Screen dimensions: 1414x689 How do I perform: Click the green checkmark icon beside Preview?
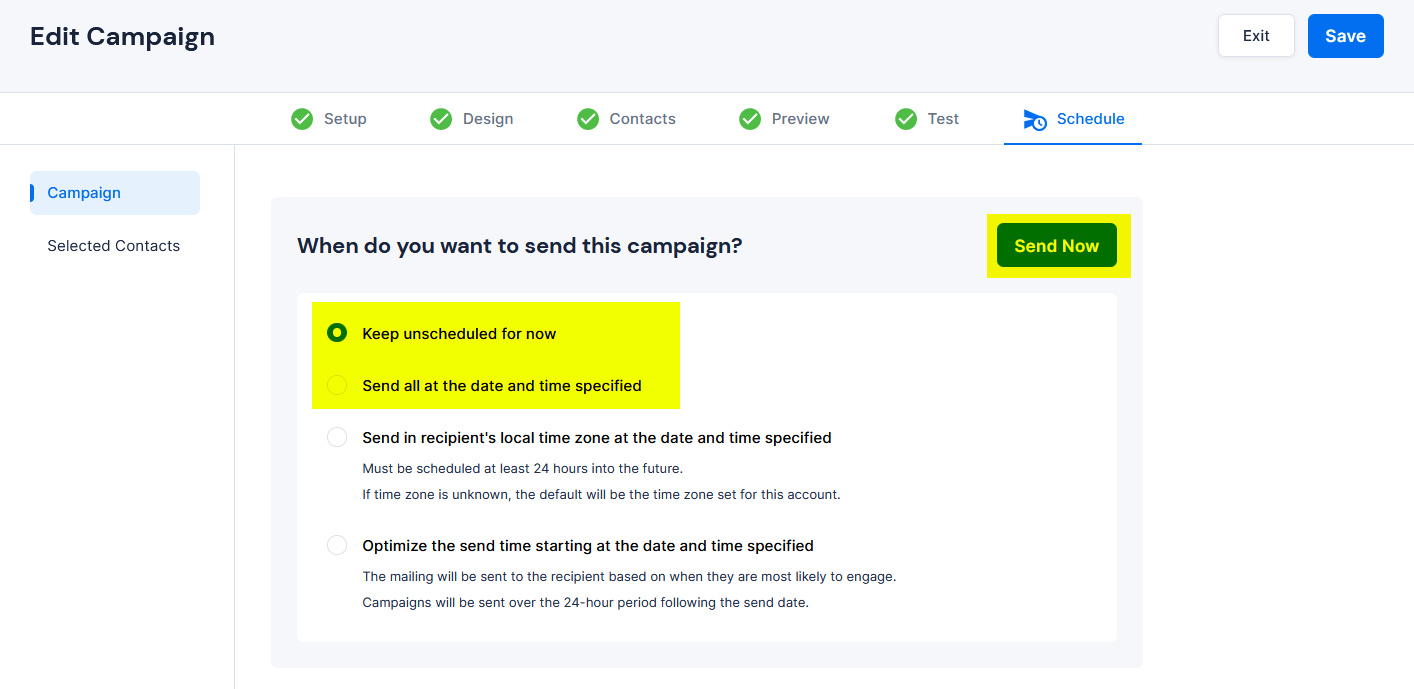tap(750, 119)
